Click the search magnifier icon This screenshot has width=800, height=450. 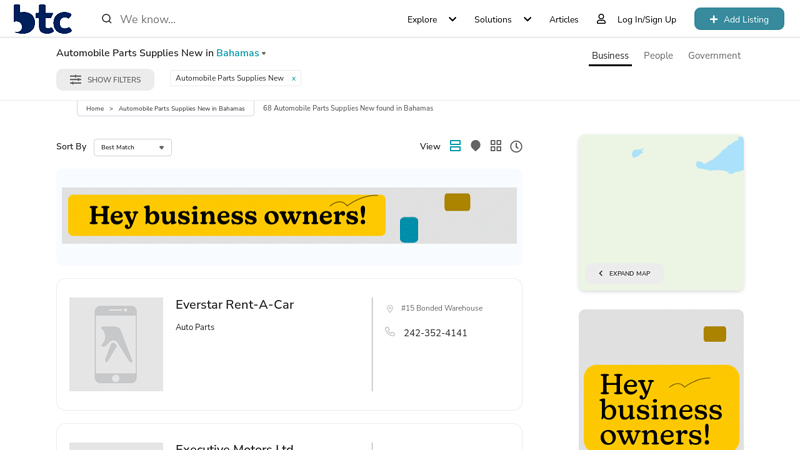click(x=107, y=19)
